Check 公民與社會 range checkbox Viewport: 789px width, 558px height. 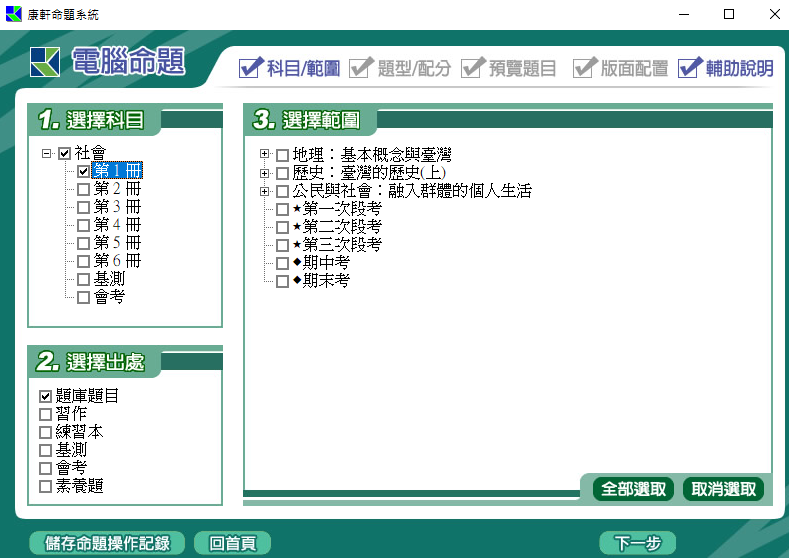click(282, 191)
